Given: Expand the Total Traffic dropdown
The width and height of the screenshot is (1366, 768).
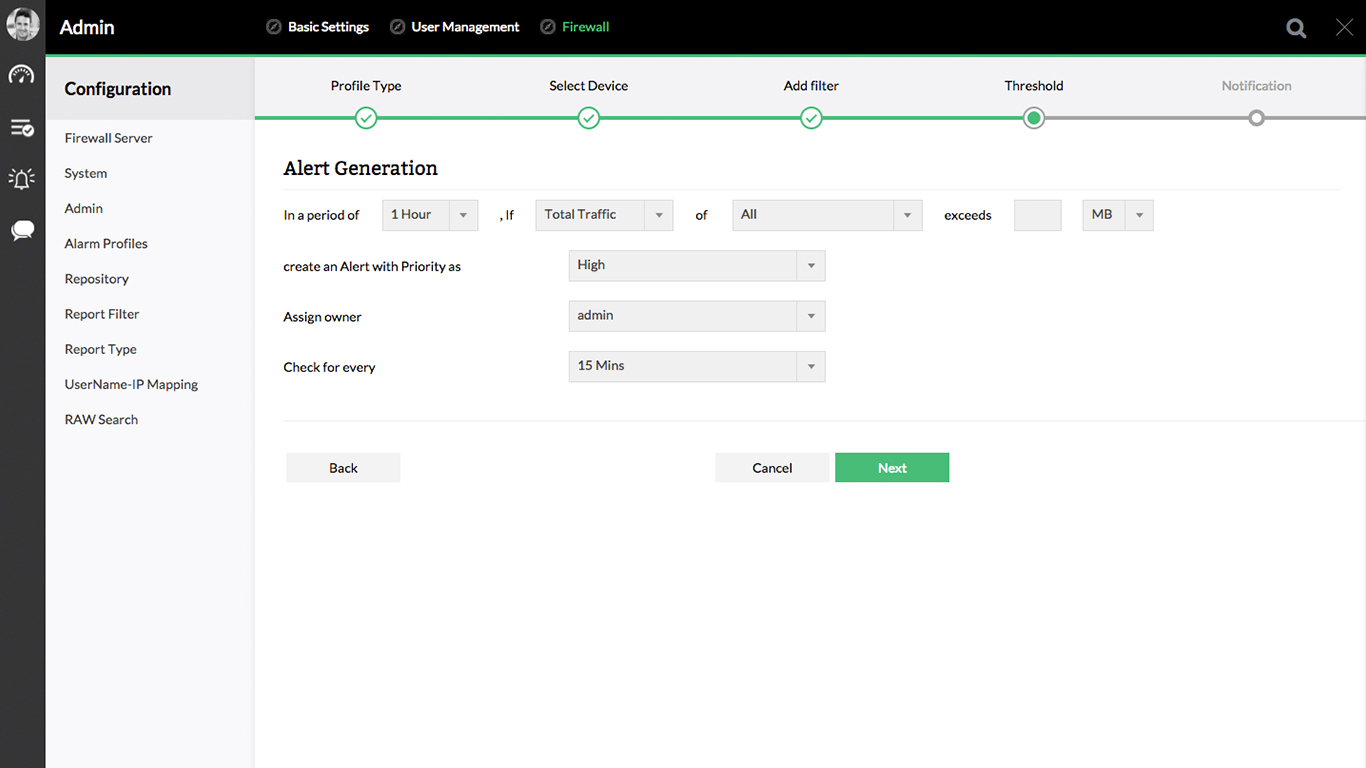Looking at the screenshot, I should [x=604, y=215].
